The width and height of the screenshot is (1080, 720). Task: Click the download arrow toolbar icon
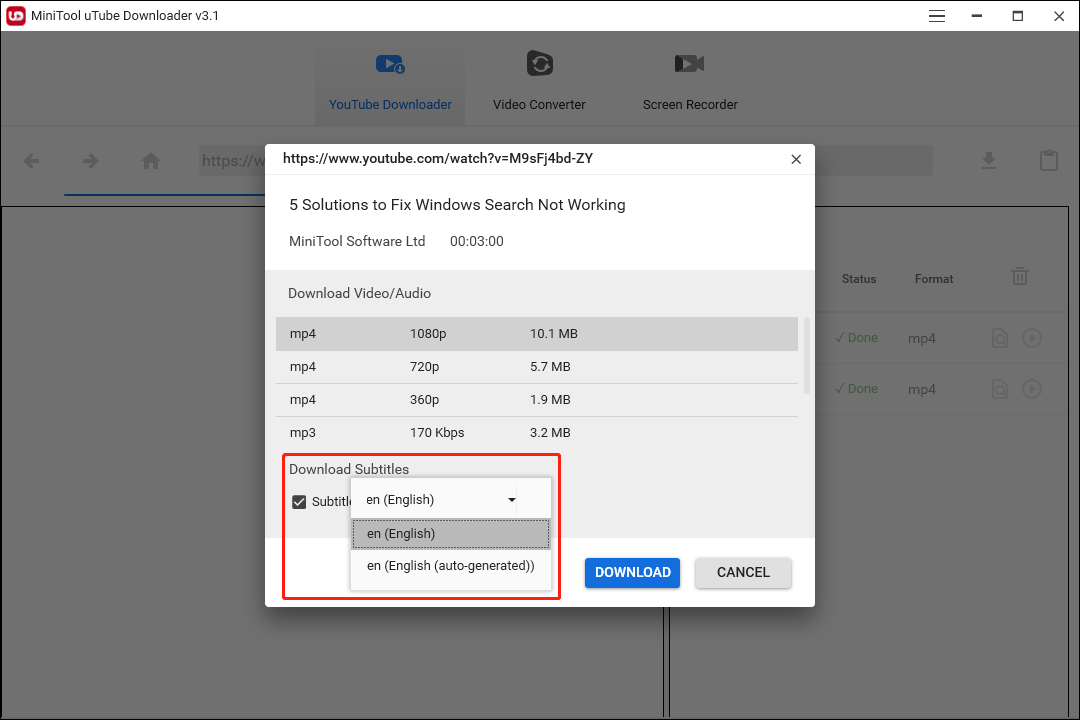988,161
